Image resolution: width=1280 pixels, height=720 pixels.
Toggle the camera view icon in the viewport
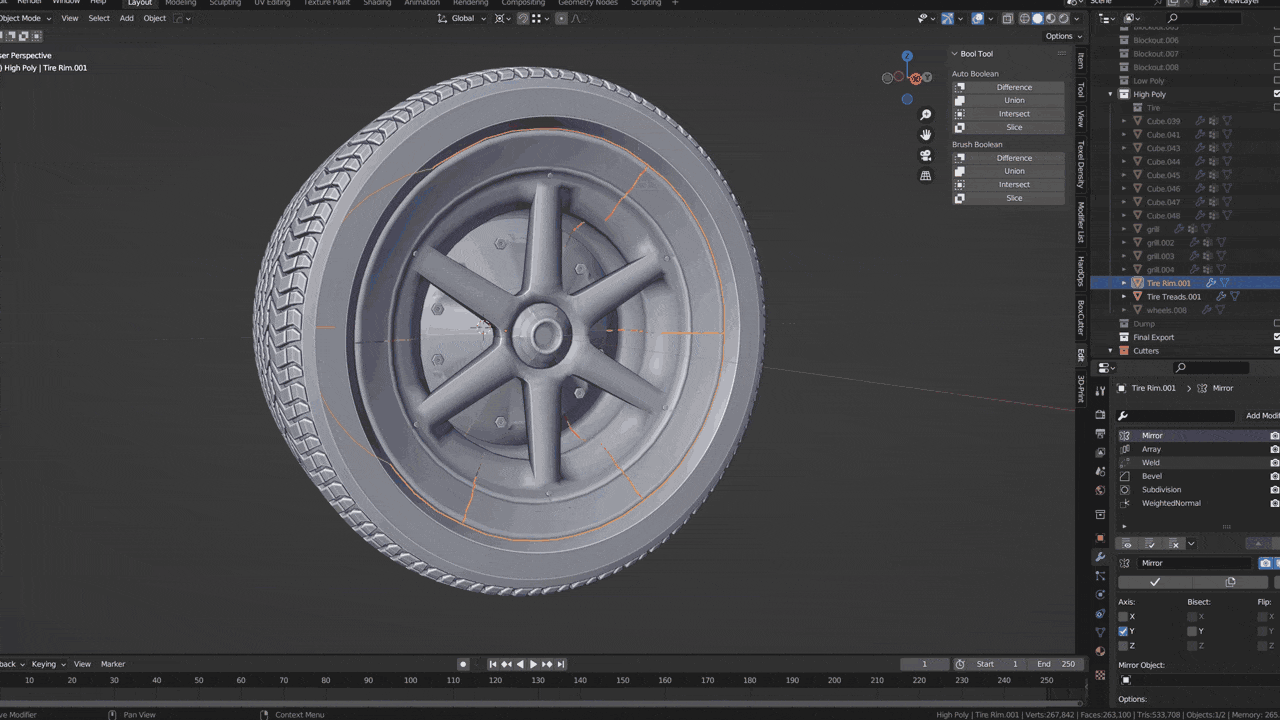click(x=925, y=155)
